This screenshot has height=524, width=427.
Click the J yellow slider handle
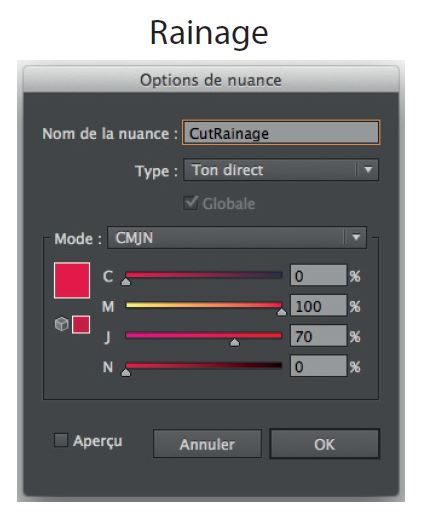pyautogui.click(x=235, y=342)
